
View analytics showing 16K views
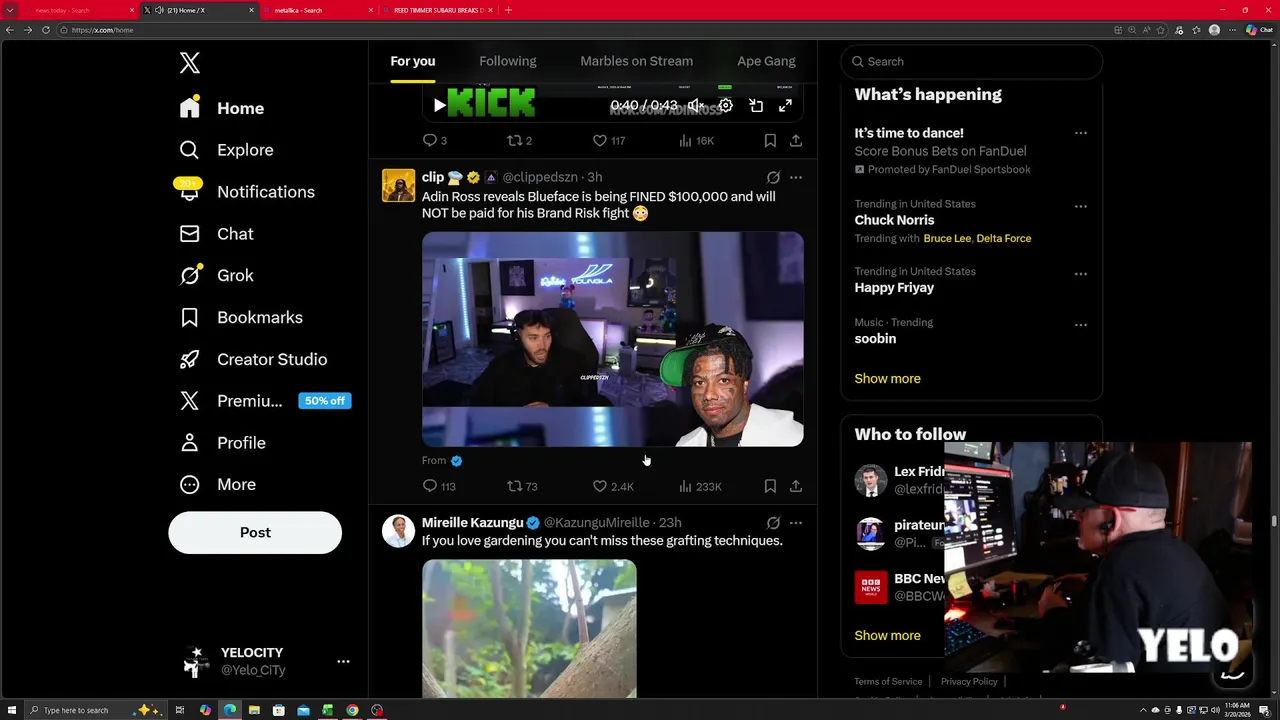(696, 141)
